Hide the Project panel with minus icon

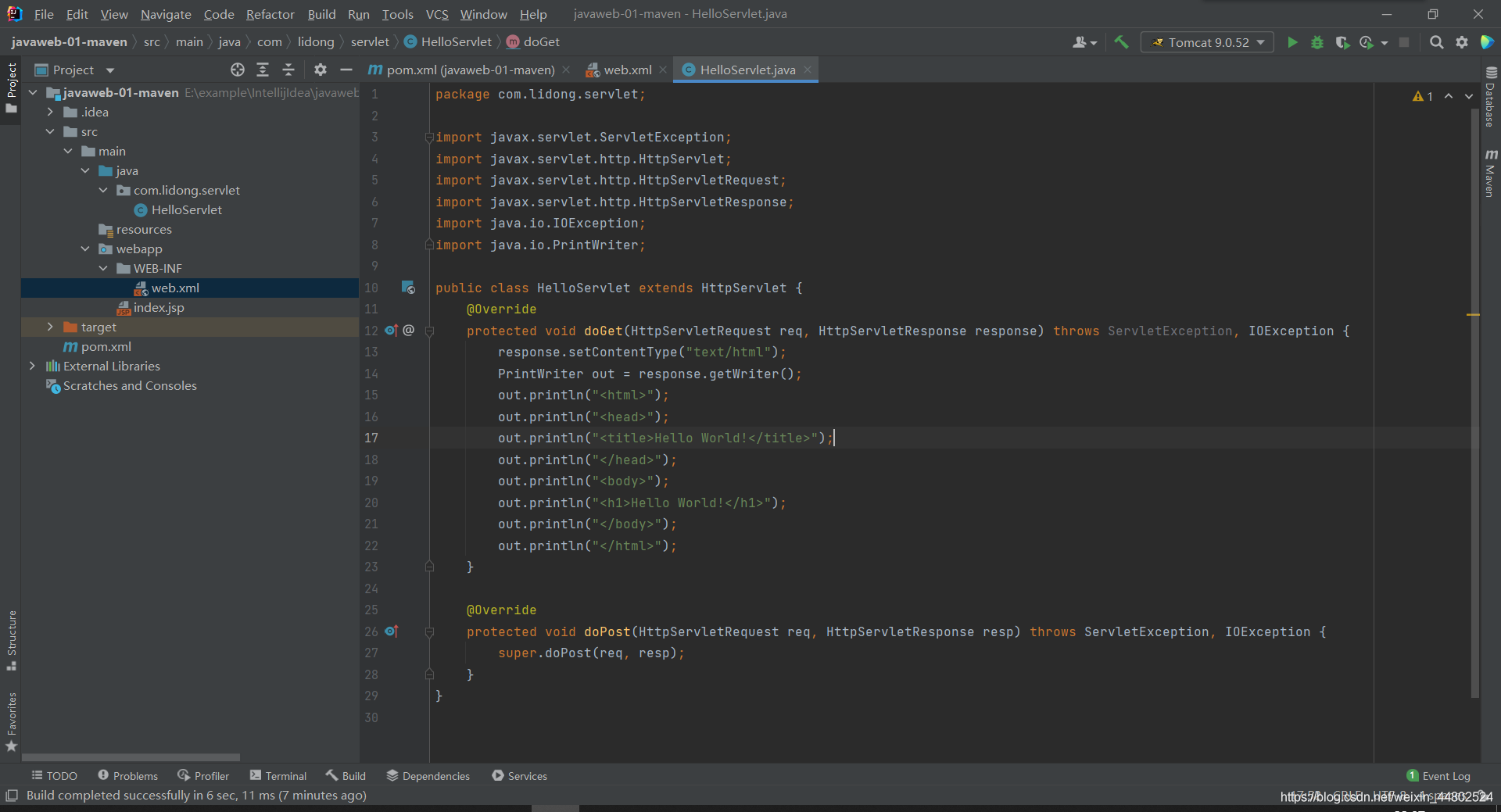tap(346, 70)
